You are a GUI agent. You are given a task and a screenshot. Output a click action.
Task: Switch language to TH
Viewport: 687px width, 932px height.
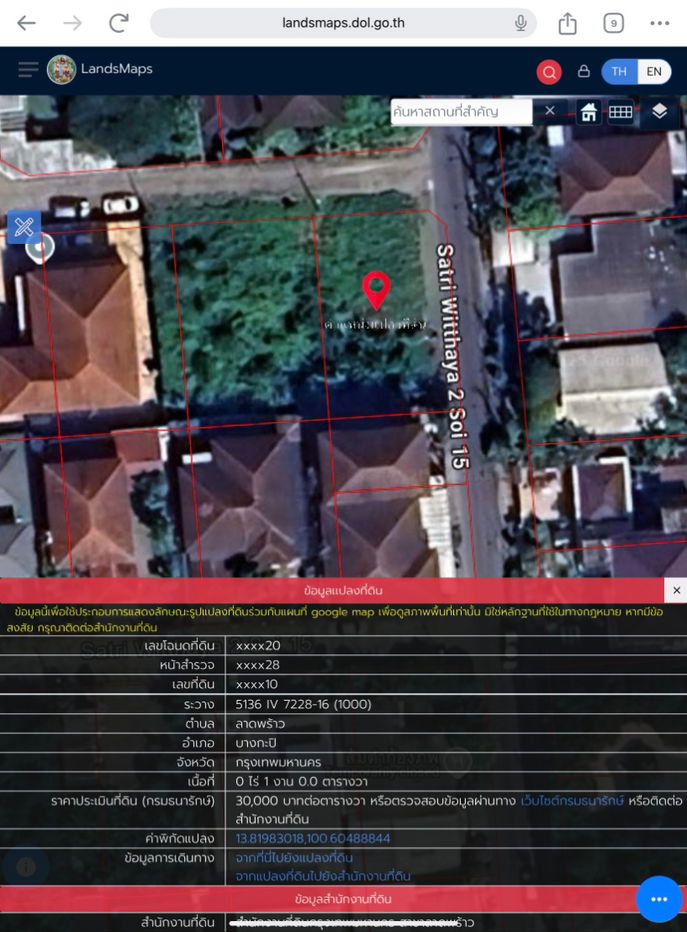pyautogui.click(x=619, y=71)
